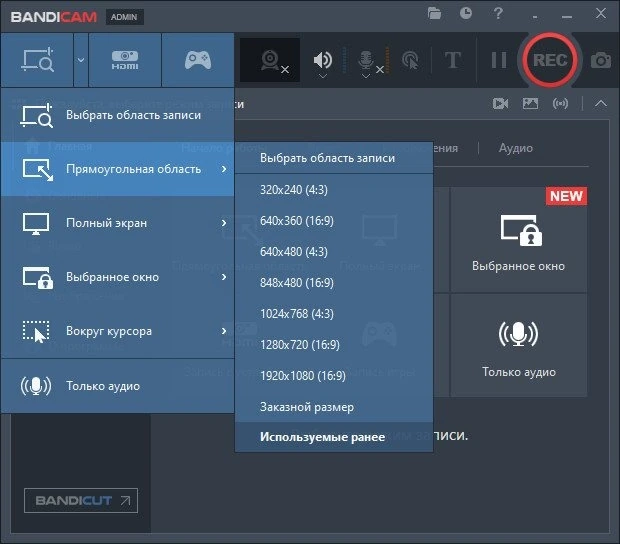Open the help question mark icon
This screenshot has width=620, height=544.
click(x=498, y=14)
